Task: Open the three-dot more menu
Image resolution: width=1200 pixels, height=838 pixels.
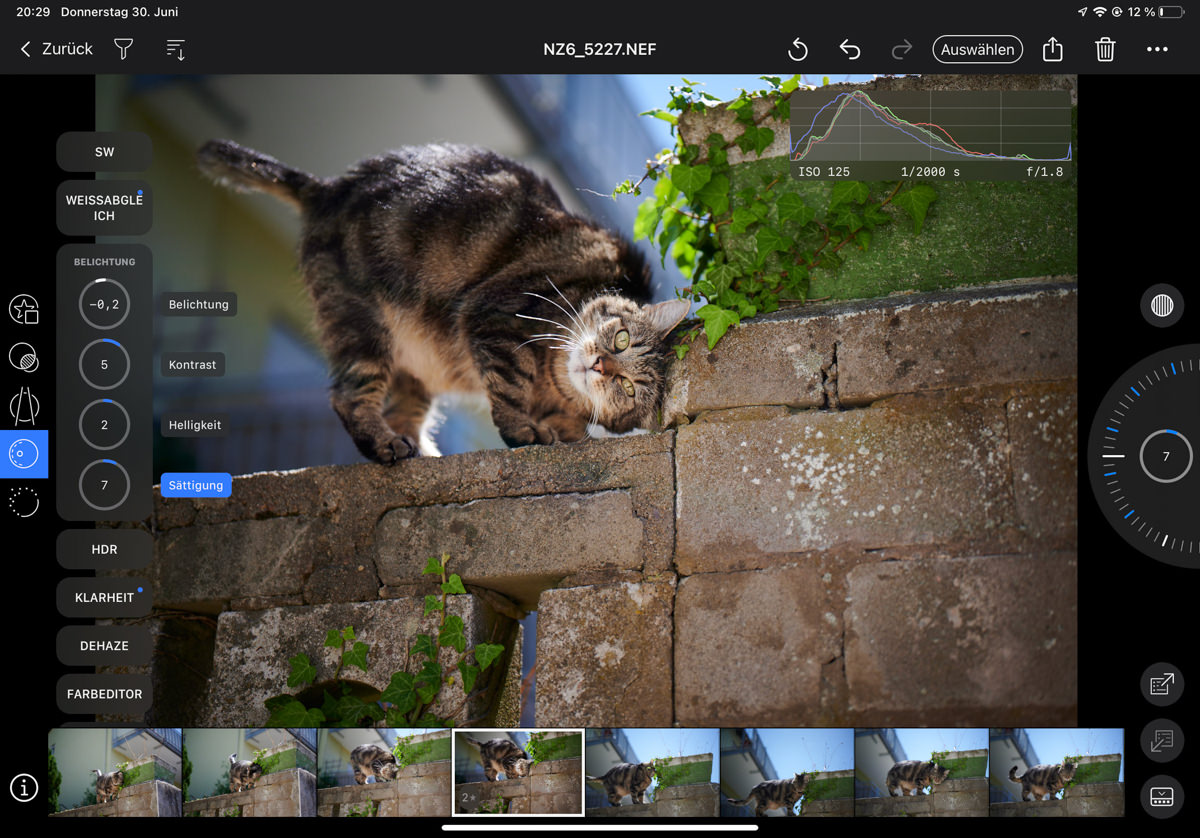Action: point(1157,49)
